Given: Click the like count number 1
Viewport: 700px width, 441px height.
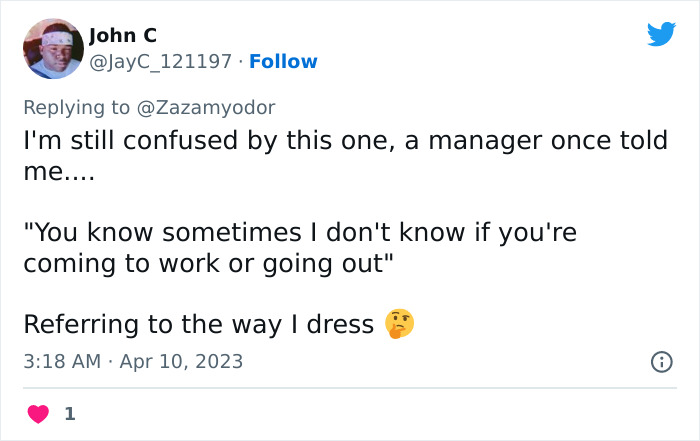Looking at the screenshot, I should [x=69, y=413].
